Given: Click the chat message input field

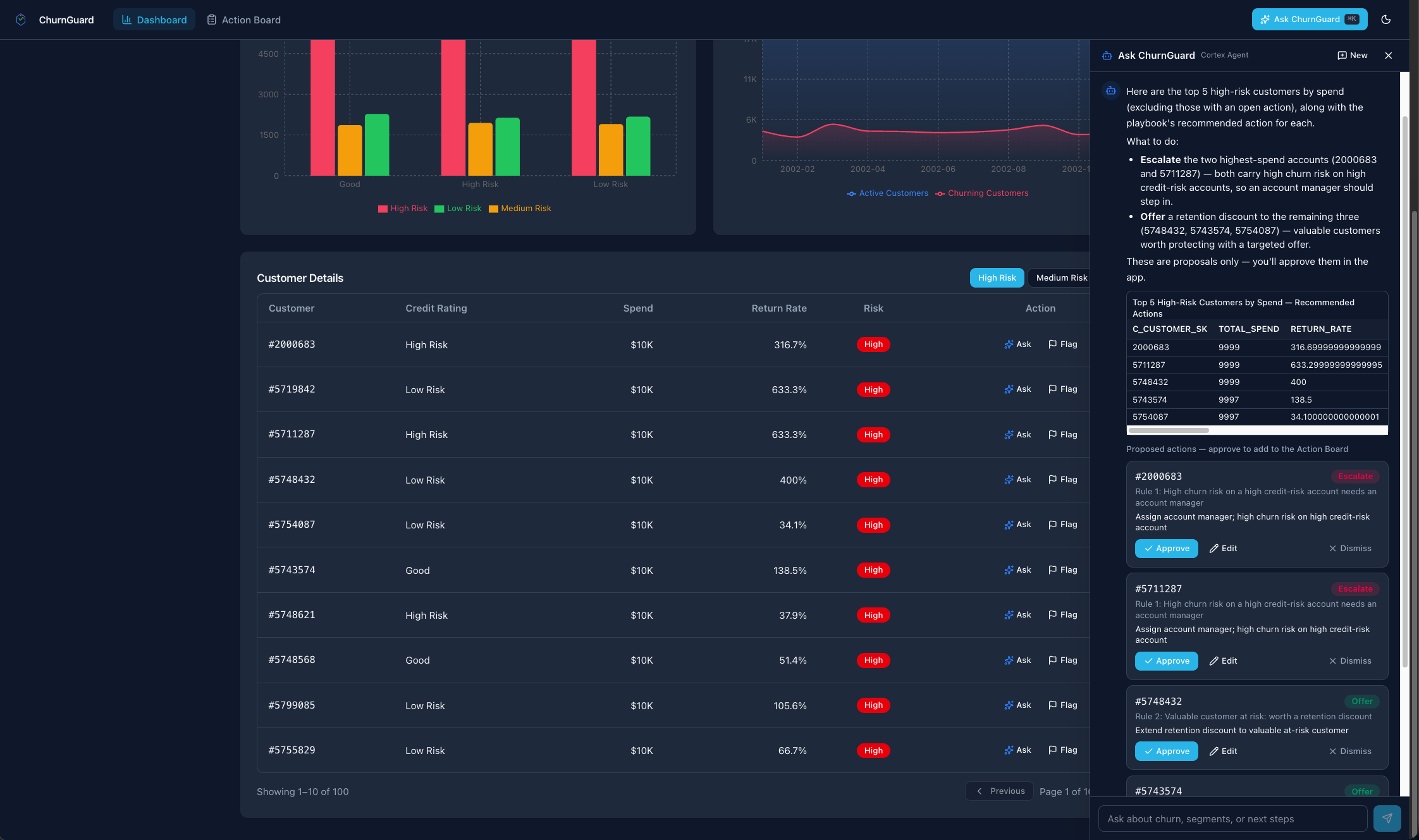Looking at the screenshot, I should (x=1232, y=819).
